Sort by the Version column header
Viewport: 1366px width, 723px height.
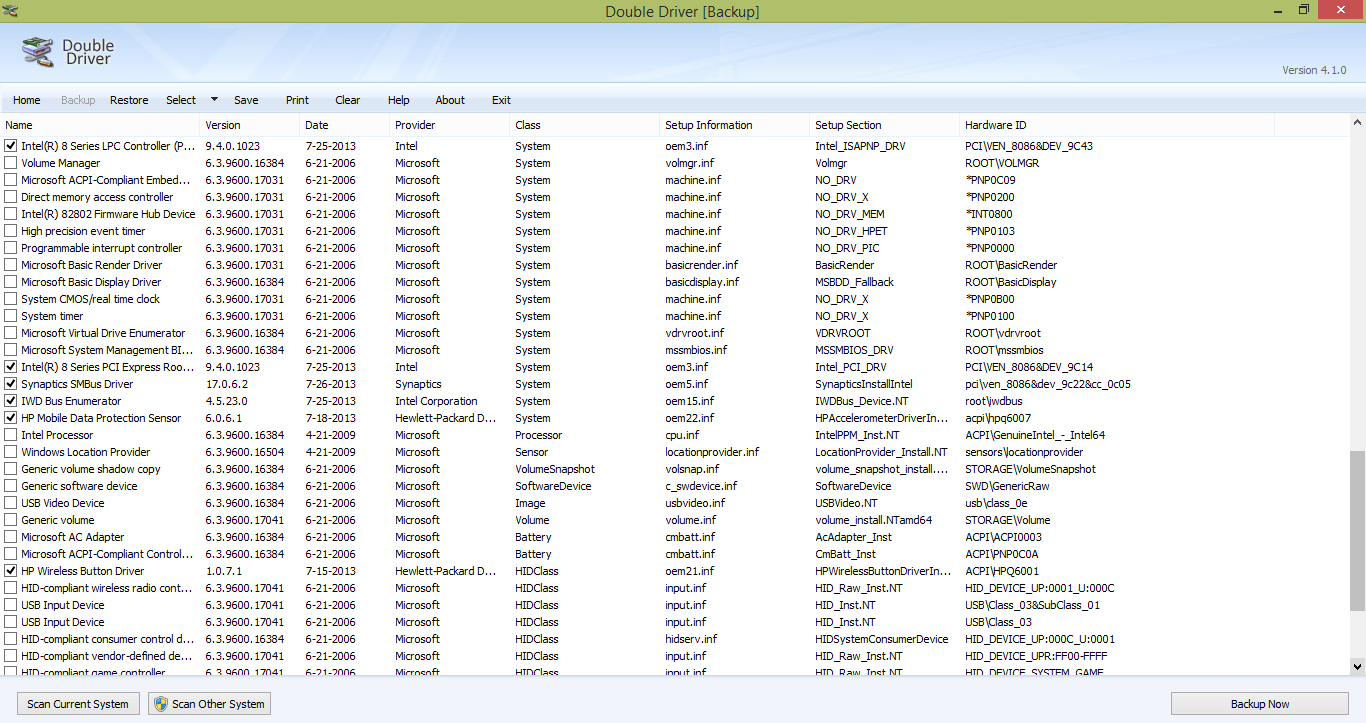(x=250, y=125)
